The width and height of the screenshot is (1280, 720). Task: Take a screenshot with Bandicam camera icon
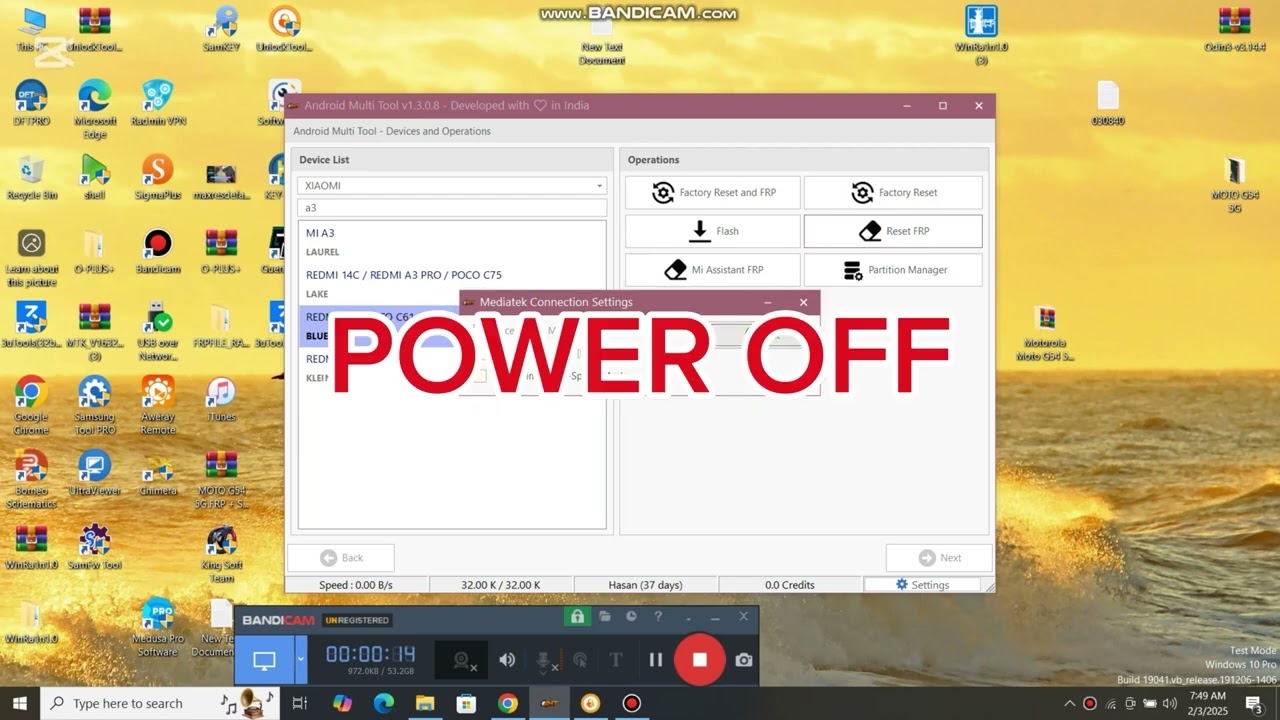coord(744,660)
